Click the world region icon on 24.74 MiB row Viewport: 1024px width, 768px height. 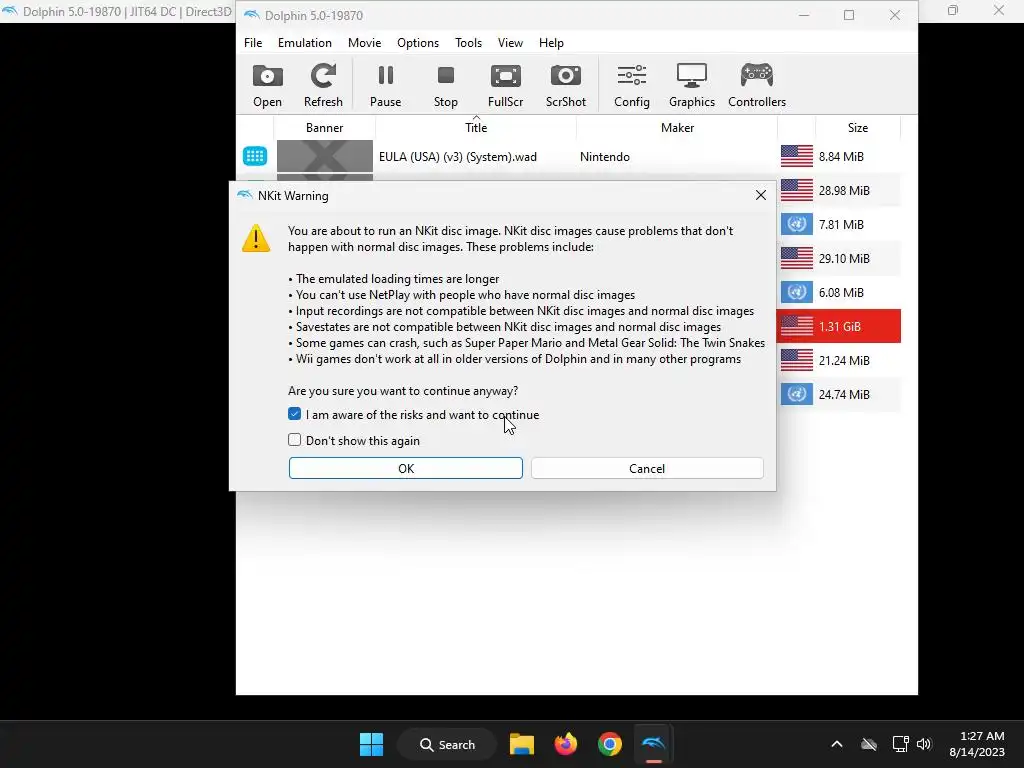click(x=797, y=394)
